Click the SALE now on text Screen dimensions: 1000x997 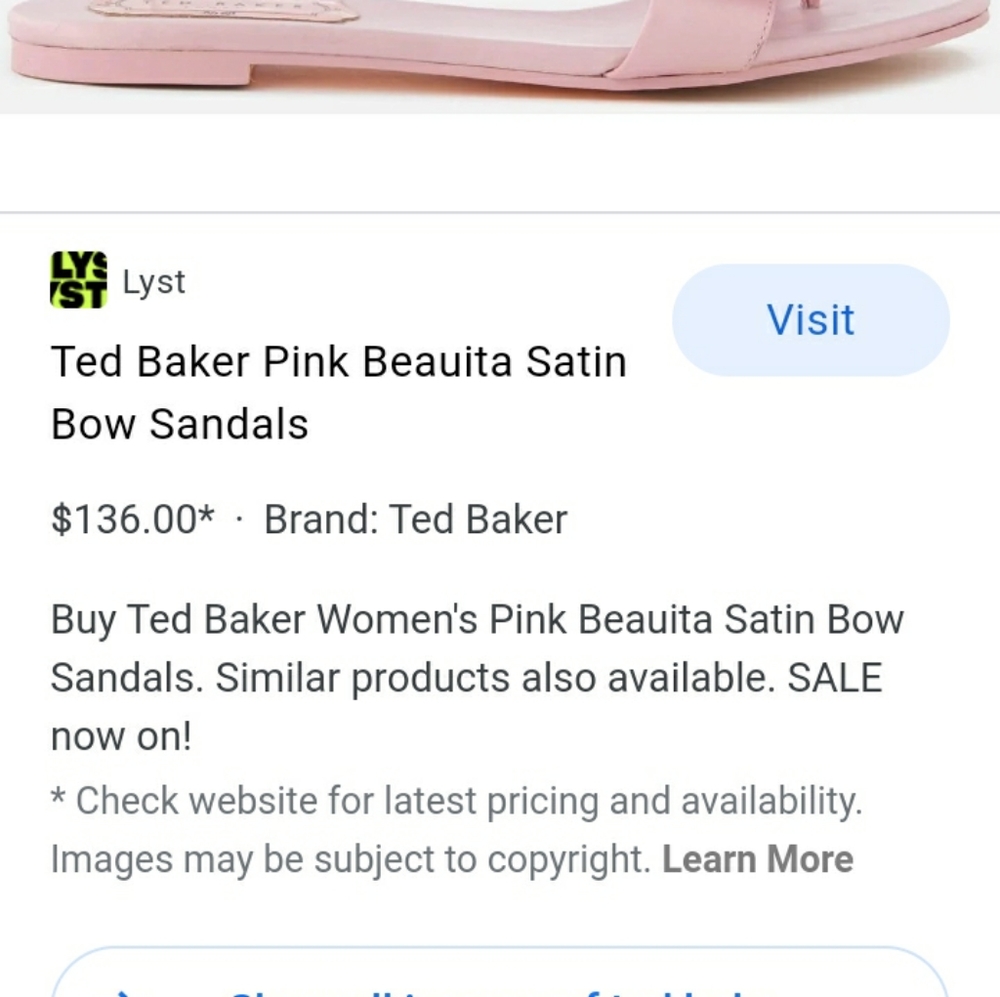pyautogui.click(x=845, y=678)
